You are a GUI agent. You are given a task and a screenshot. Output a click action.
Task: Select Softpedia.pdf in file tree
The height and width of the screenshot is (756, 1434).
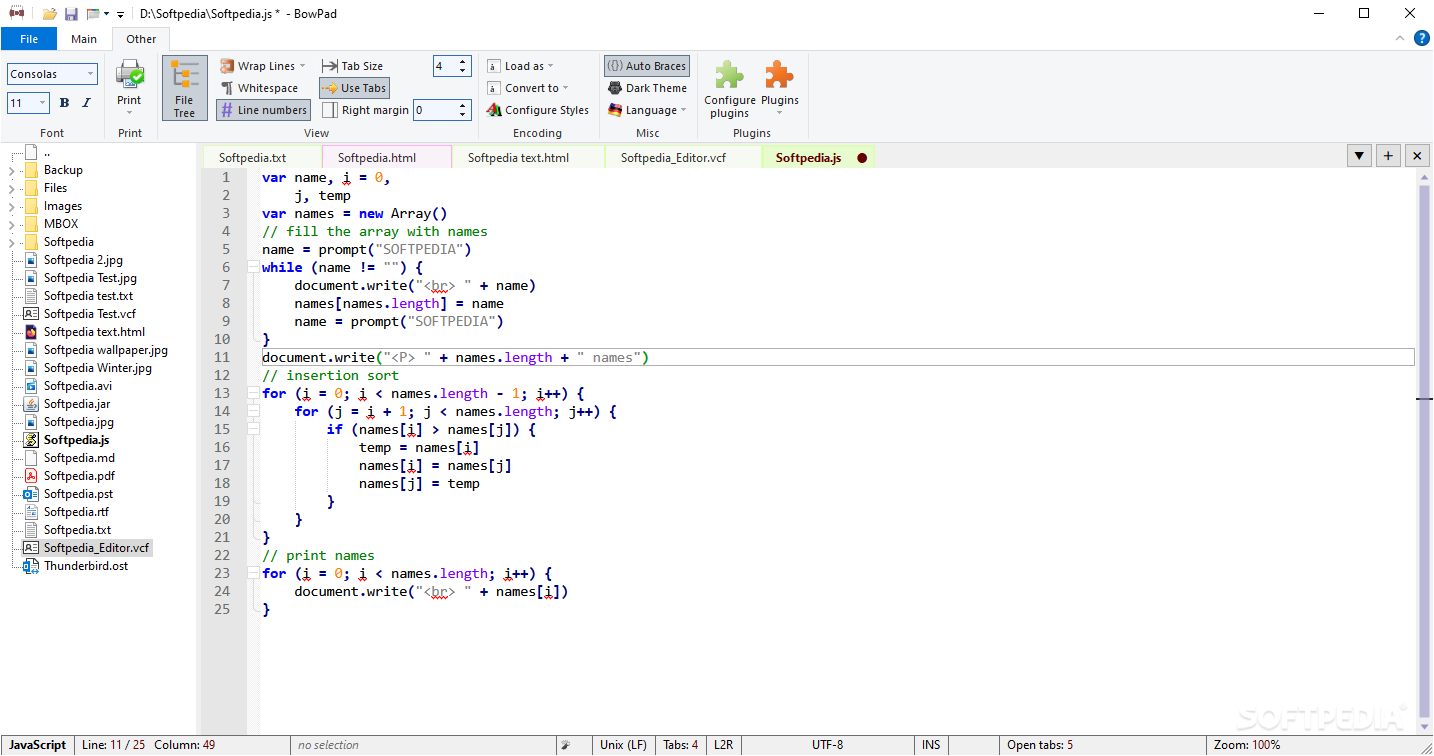tap(78, 476)
